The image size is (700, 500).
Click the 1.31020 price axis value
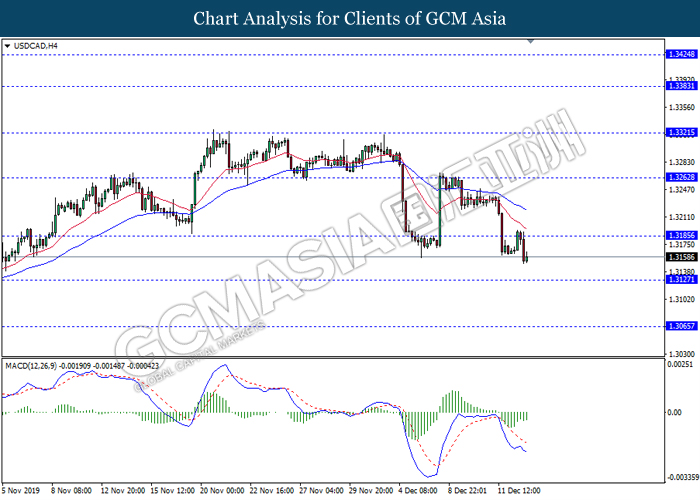click(682, 299)
